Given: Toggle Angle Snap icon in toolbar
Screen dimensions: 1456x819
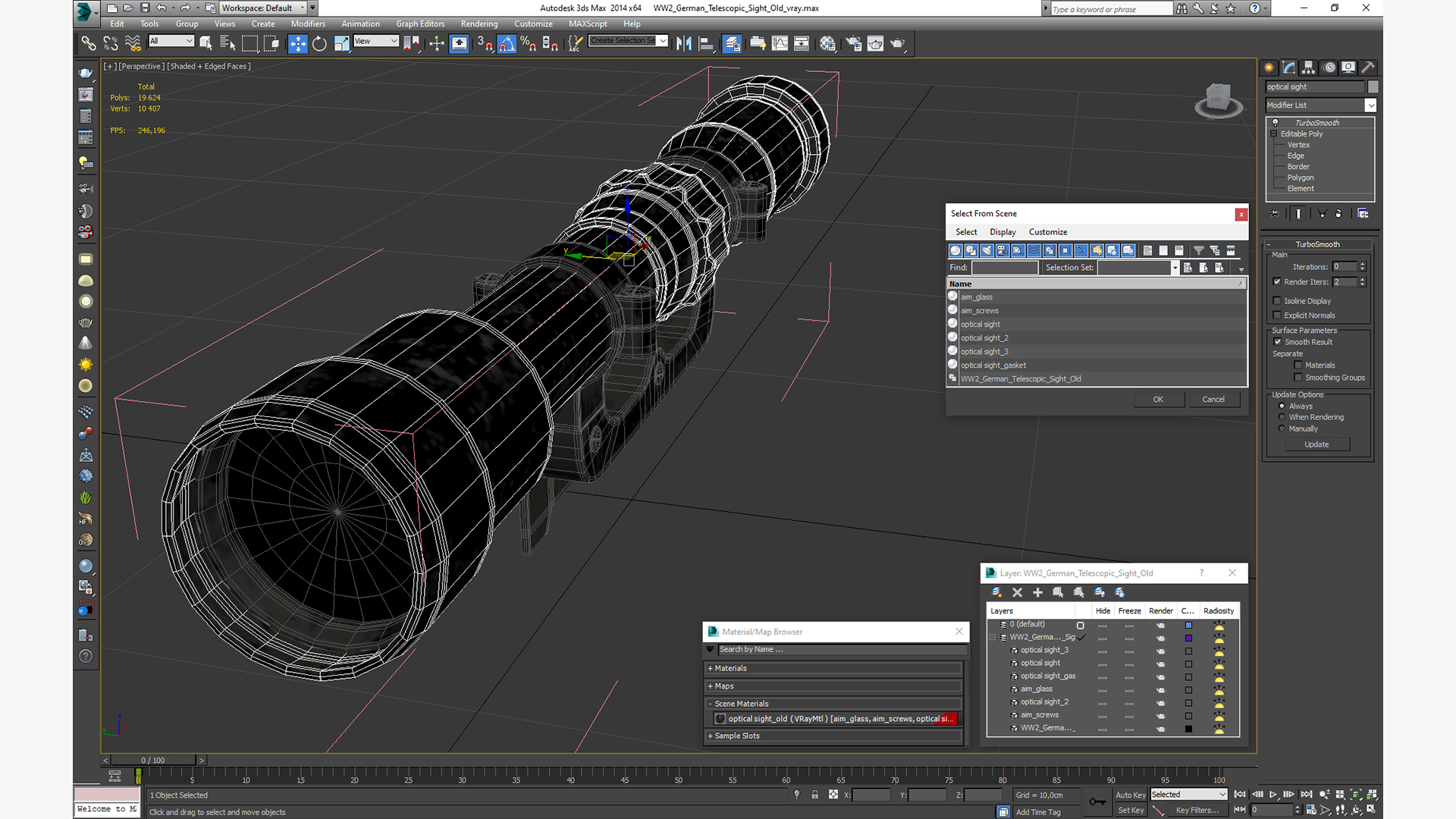Looking at the screenshot, I should pyautogui.click(x=507, y=44).
